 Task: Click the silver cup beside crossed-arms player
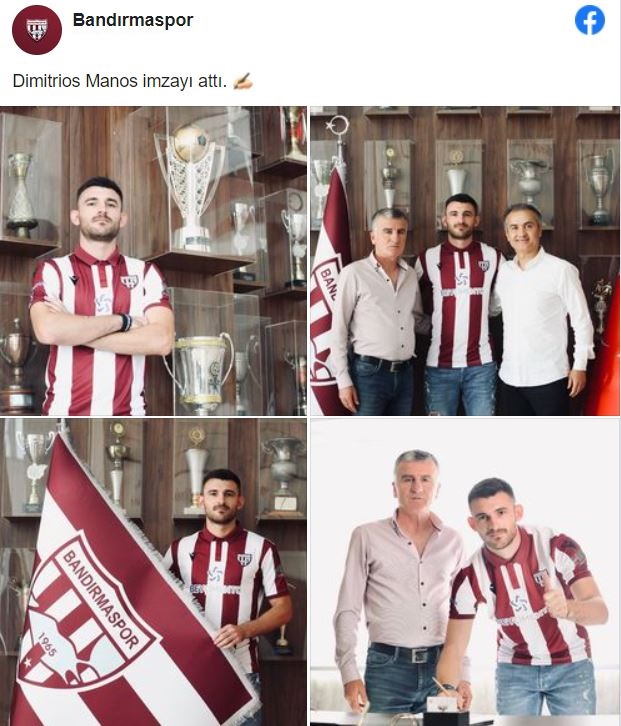[200, 373]
